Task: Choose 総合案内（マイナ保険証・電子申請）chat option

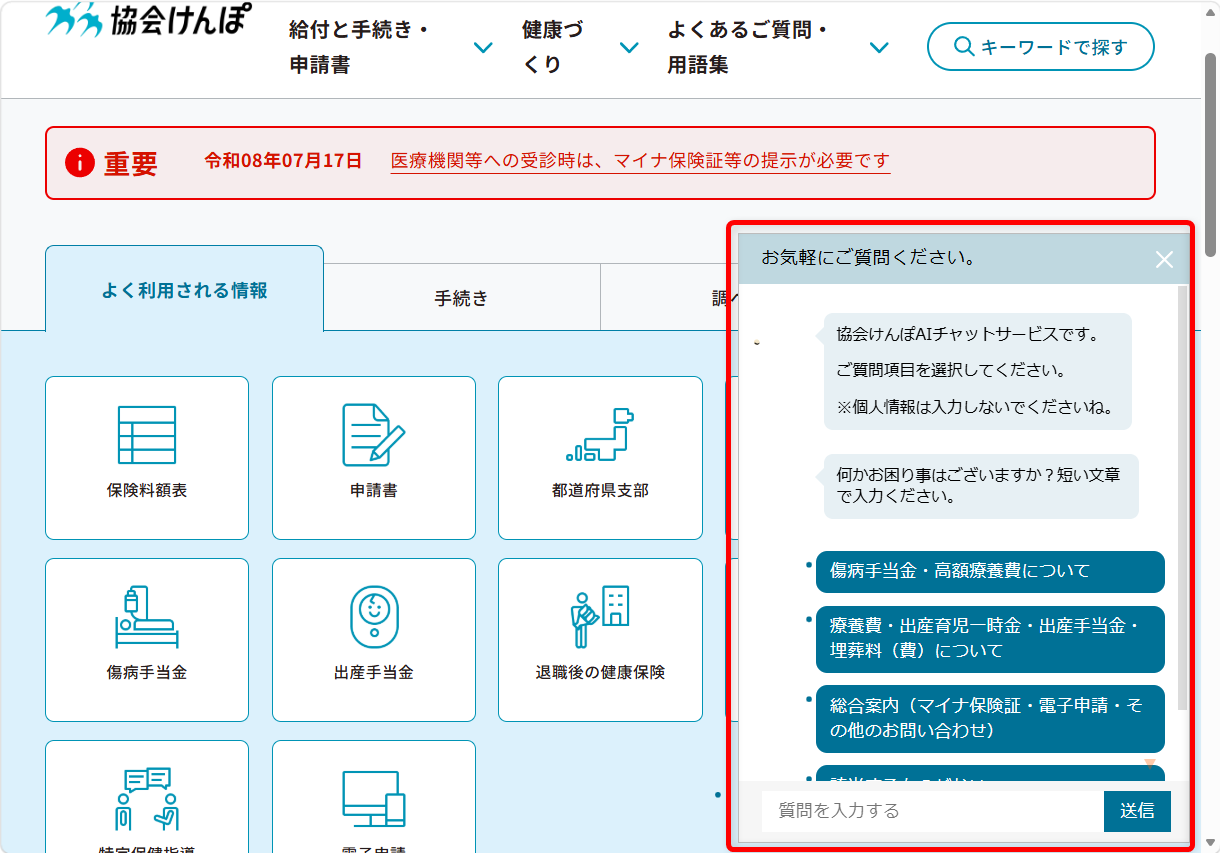Action: pyautogui.click(x=990, y=718)
